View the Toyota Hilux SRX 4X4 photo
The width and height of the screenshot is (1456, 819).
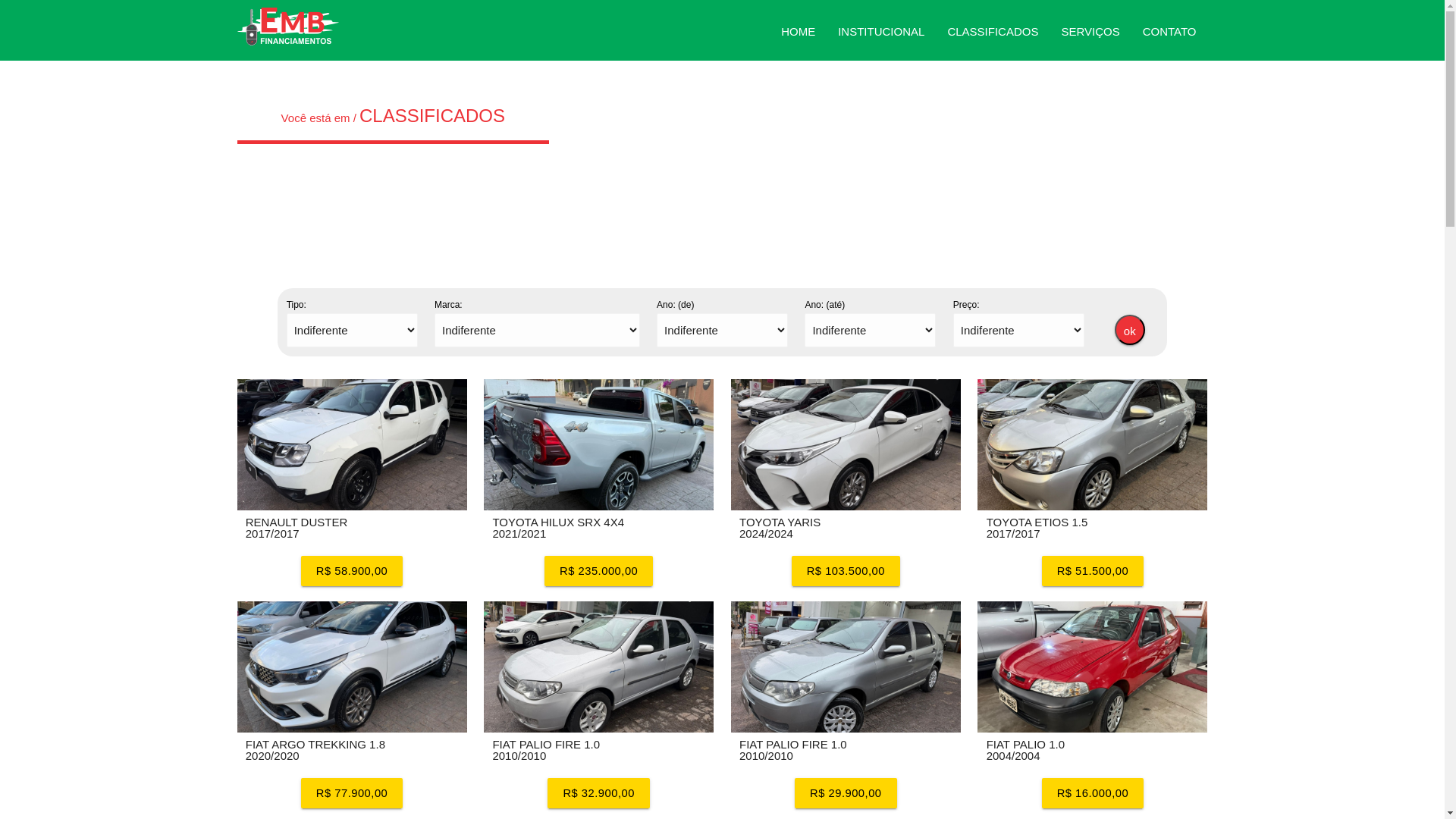598,444
